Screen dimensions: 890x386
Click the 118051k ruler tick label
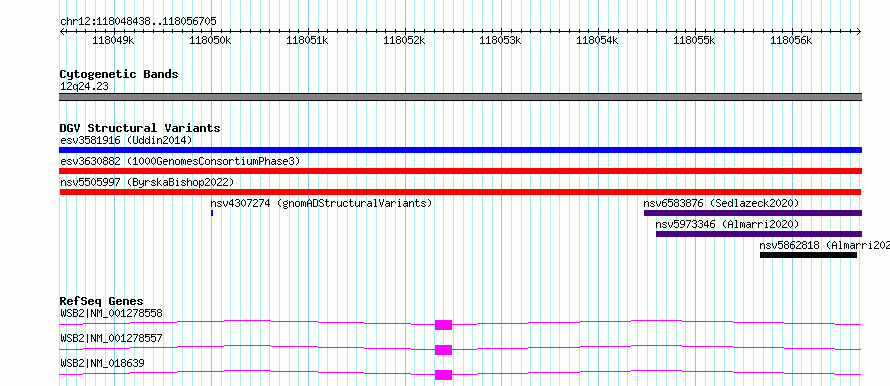pos(307,41)
